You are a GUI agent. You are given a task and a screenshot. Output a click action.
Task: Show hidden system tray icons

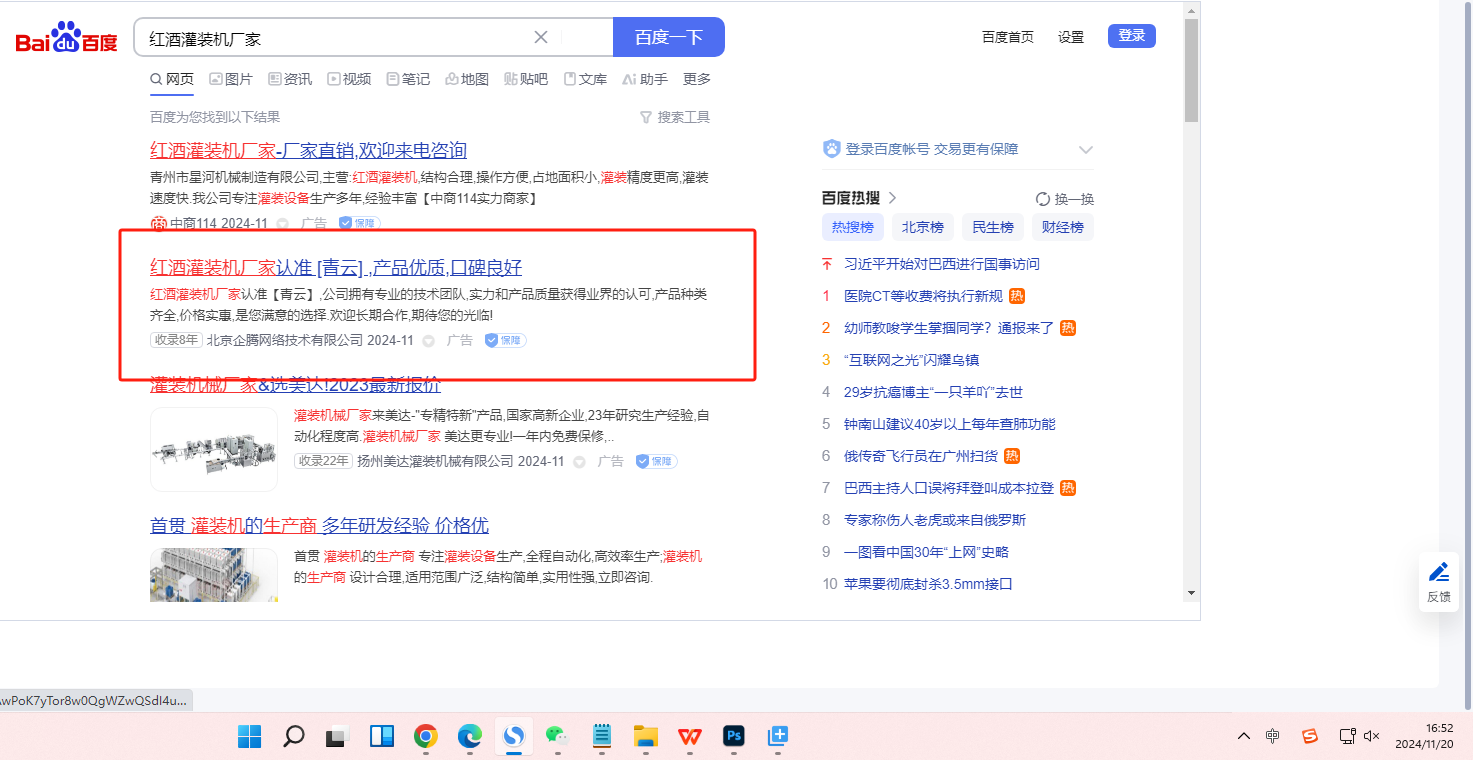(1243, 737)
